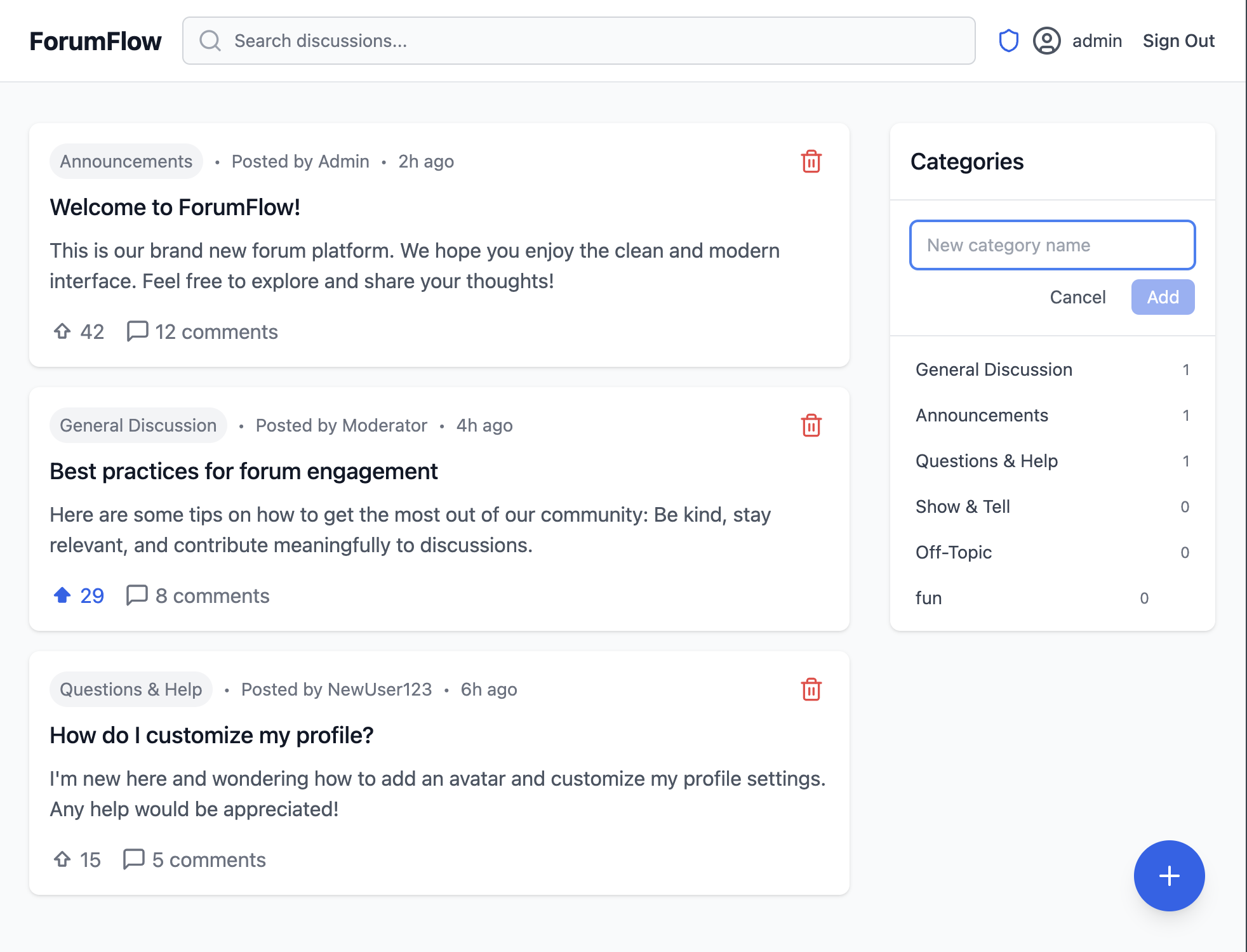Click Posted by NewUser123 text

[337, 689]
